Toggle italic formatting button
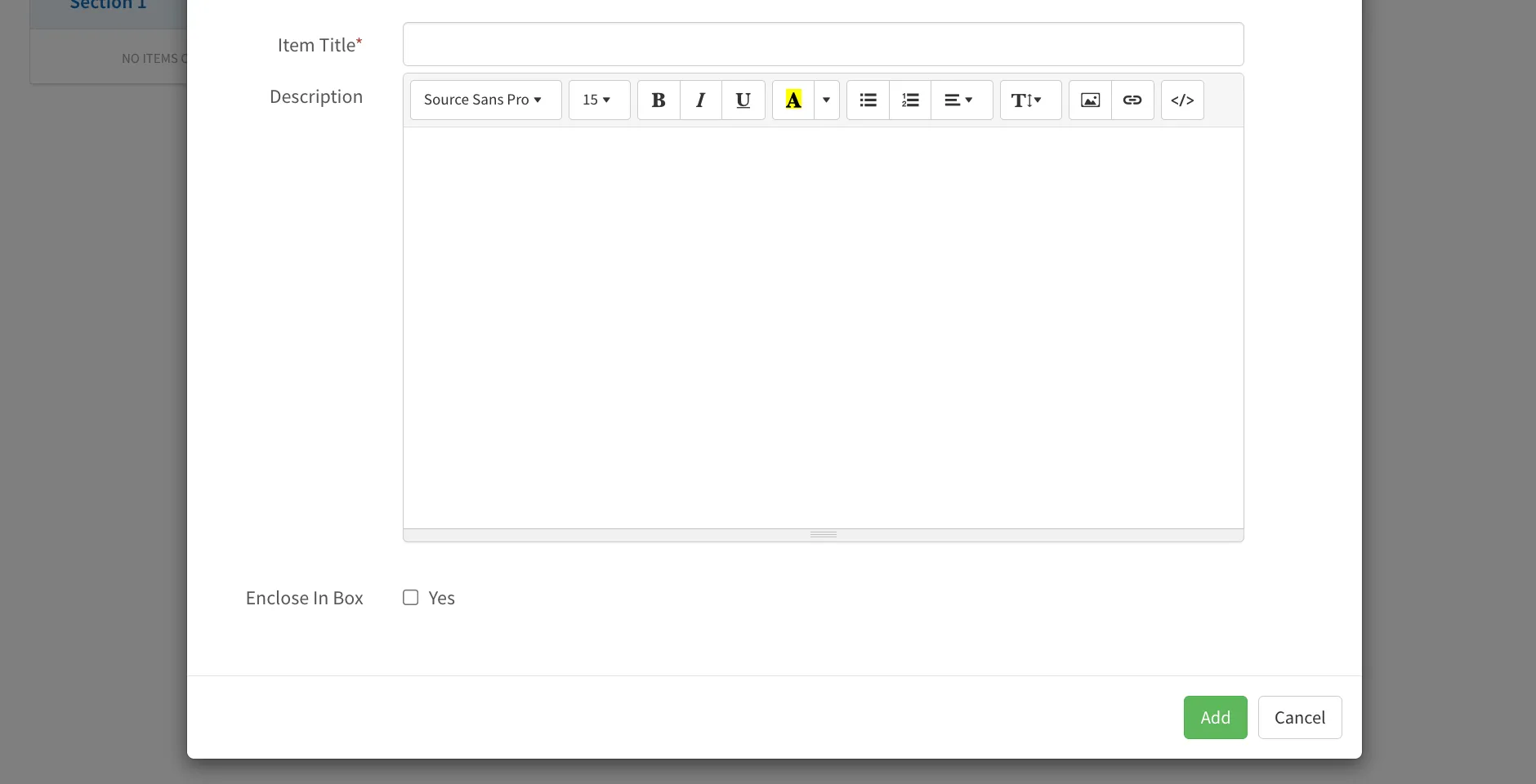This screenshot has height=784, width=1536. point(701,100)
